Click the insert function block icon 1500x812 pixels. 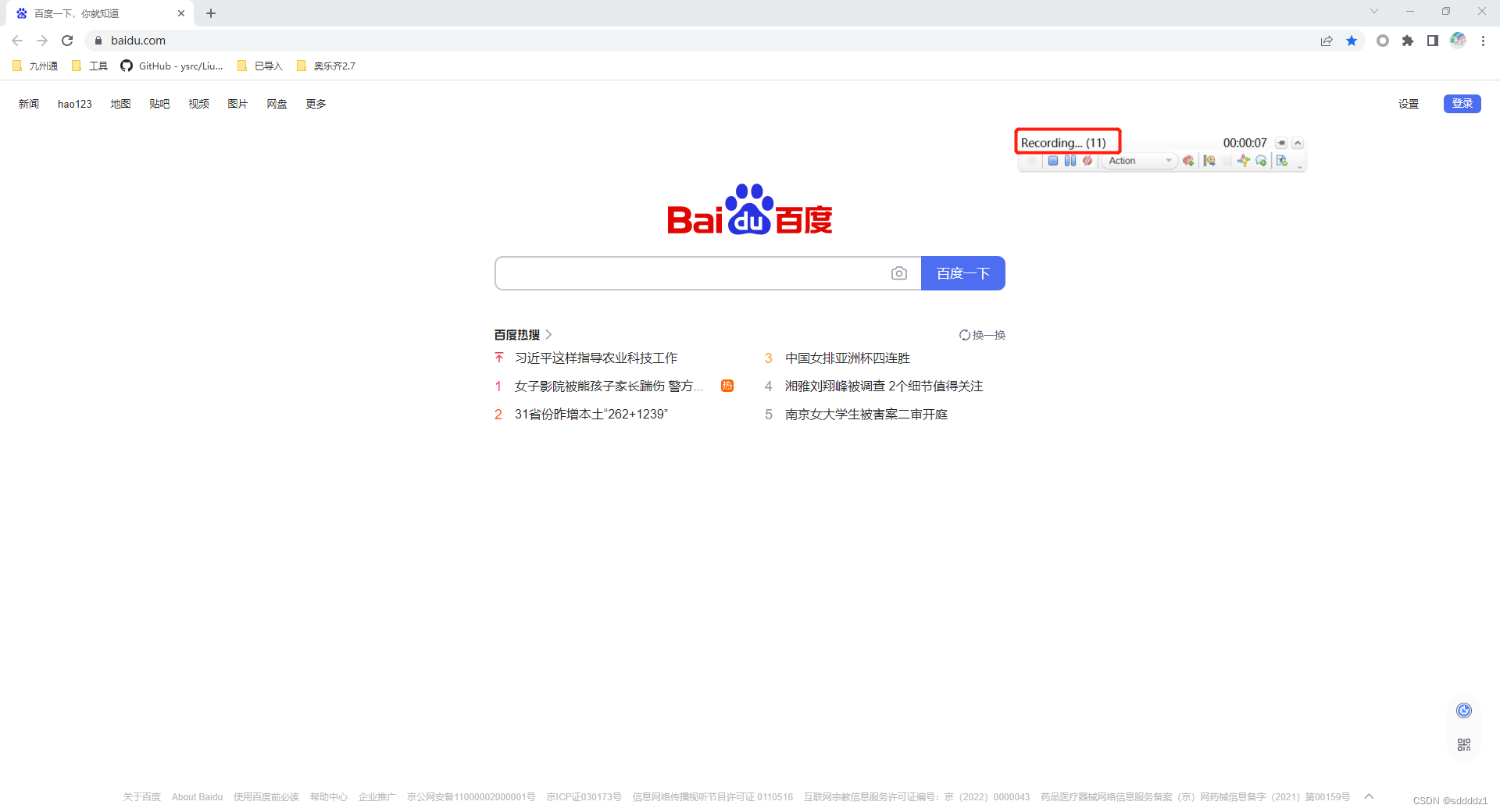point(1187,161)
